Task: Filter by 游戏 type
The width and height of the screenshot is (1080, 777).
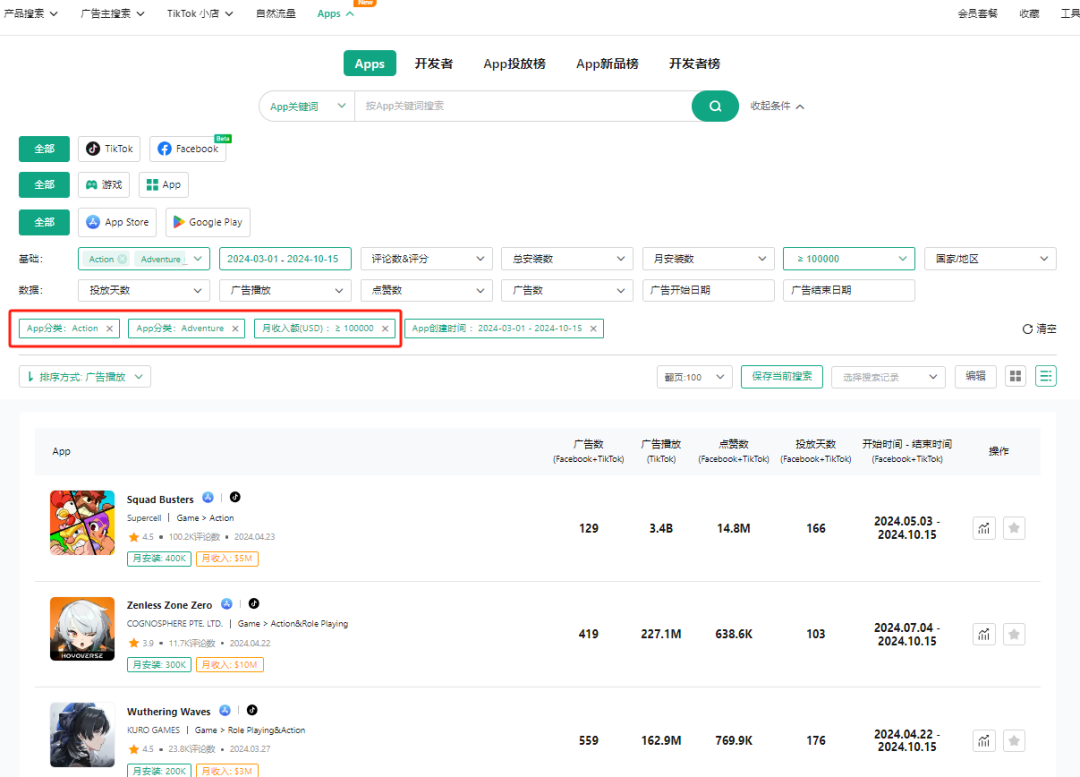Action: [104, 185]
